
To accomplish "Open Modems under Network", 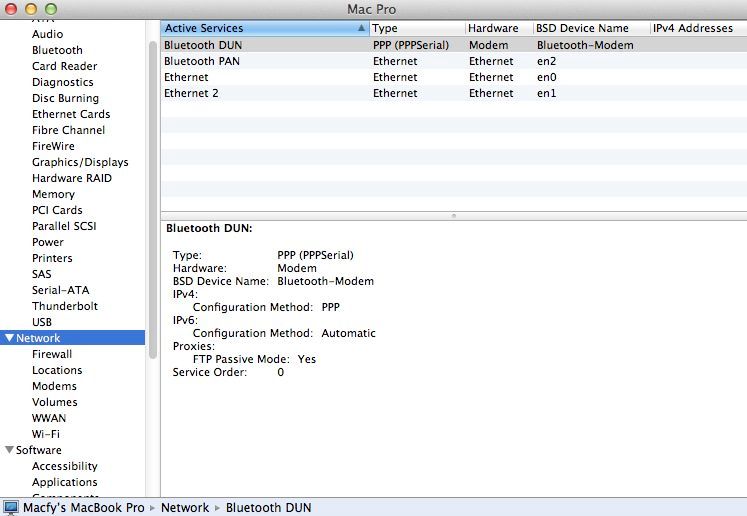I will click(54, 386).
